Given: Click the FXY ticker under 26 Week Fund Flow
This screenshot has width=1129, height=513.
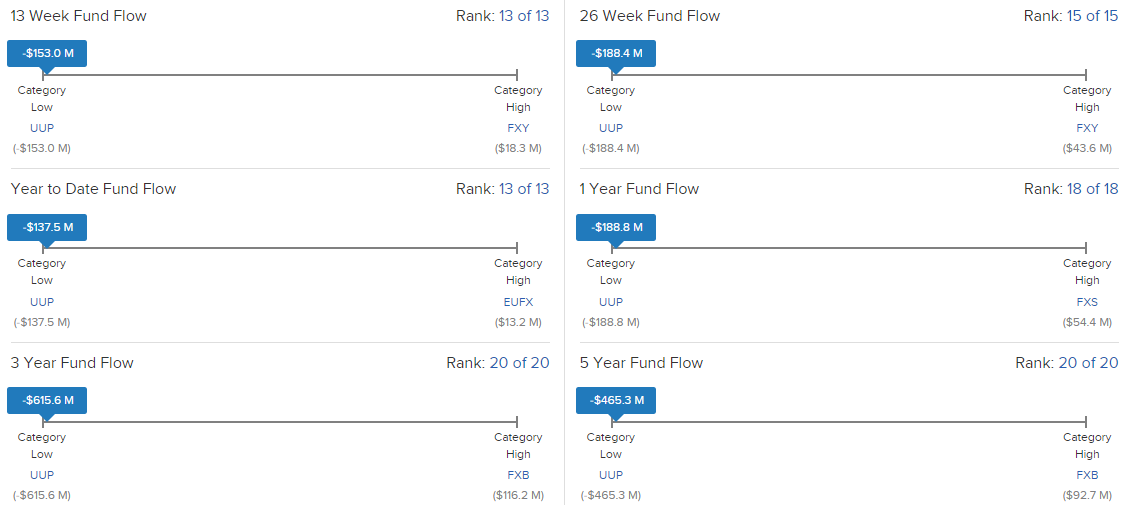Looking at the screenshot, I should (x=1087, y=128).
